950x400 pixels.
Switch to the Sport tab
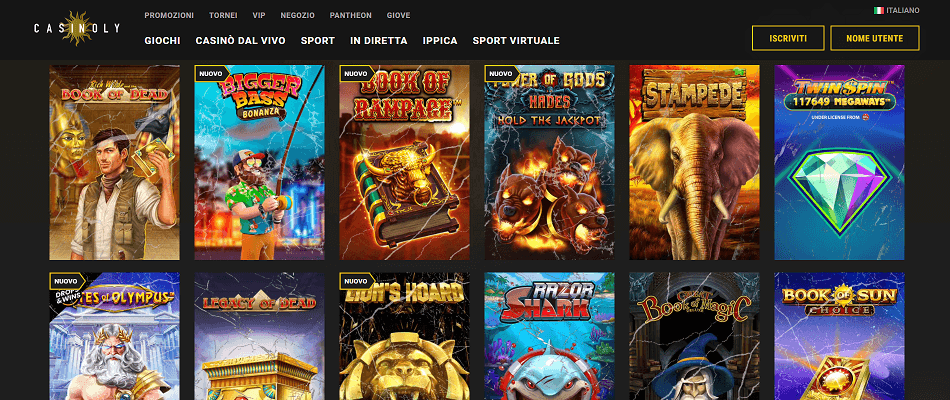(317, 41)
